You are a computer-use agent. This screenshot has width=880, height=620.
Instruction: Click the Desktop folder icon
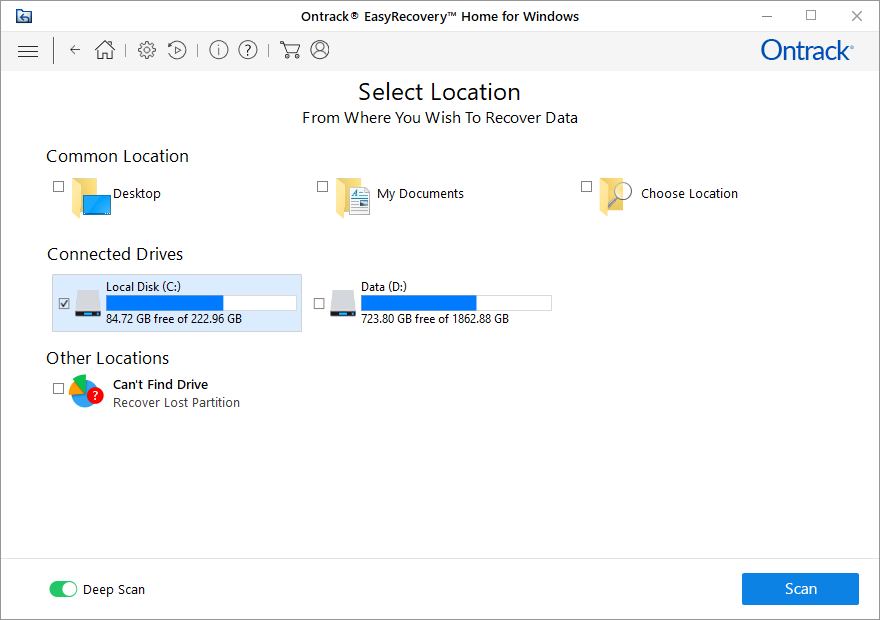click(91, 197)
